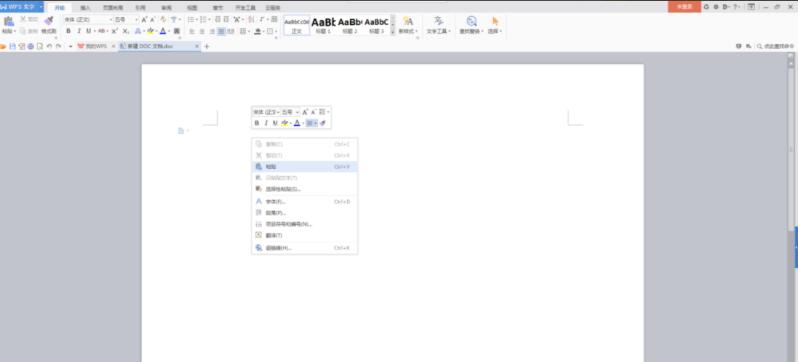
Task: Click the orange login button
Action: coord(685,7)
